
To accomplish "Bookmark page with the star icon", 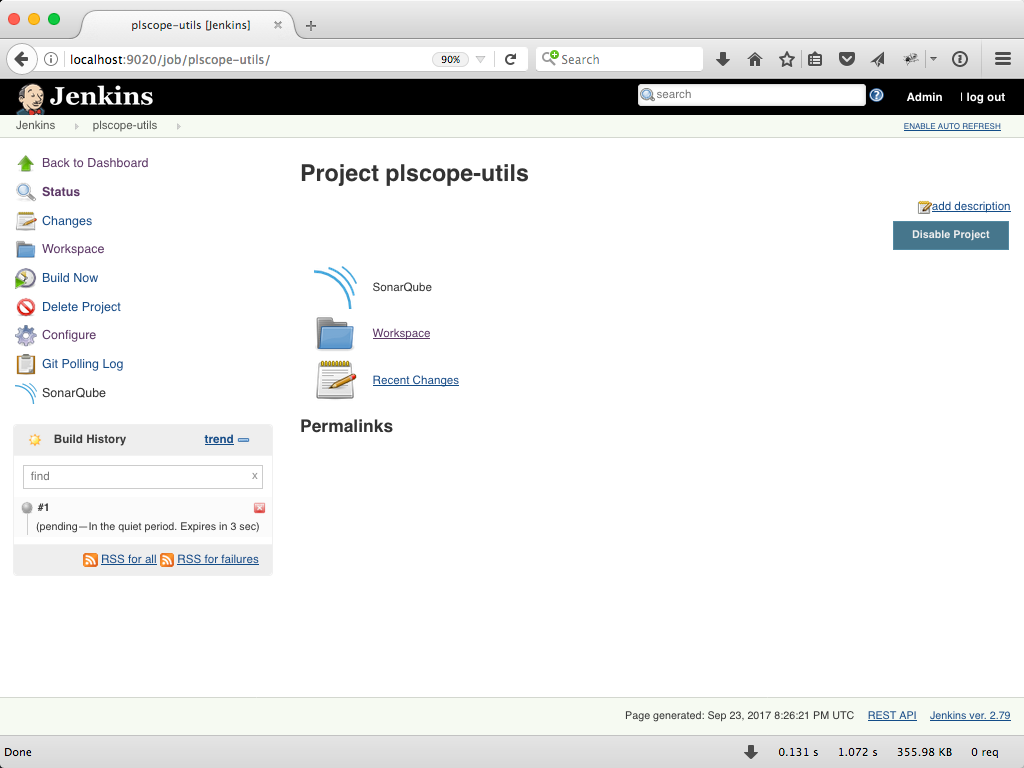I will point(787,59).
